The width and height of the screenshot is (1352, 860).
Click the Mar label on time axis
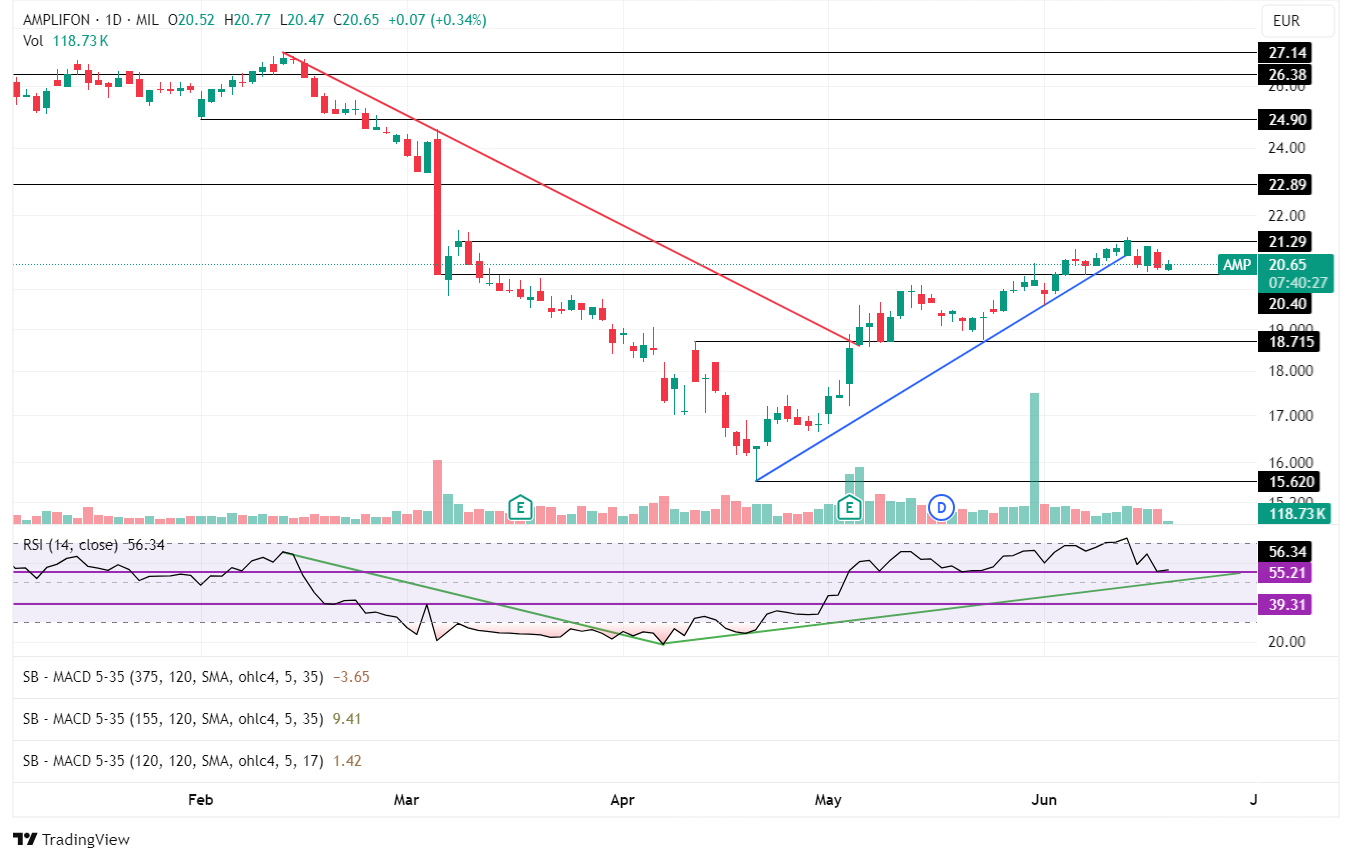(x=406, y=800)
